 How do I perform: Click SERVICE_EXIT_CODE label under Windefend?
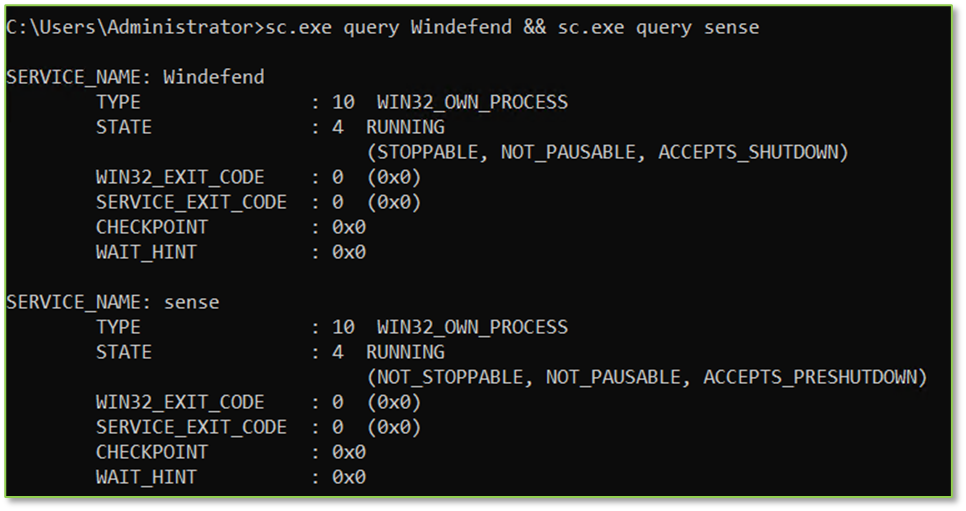191,202
